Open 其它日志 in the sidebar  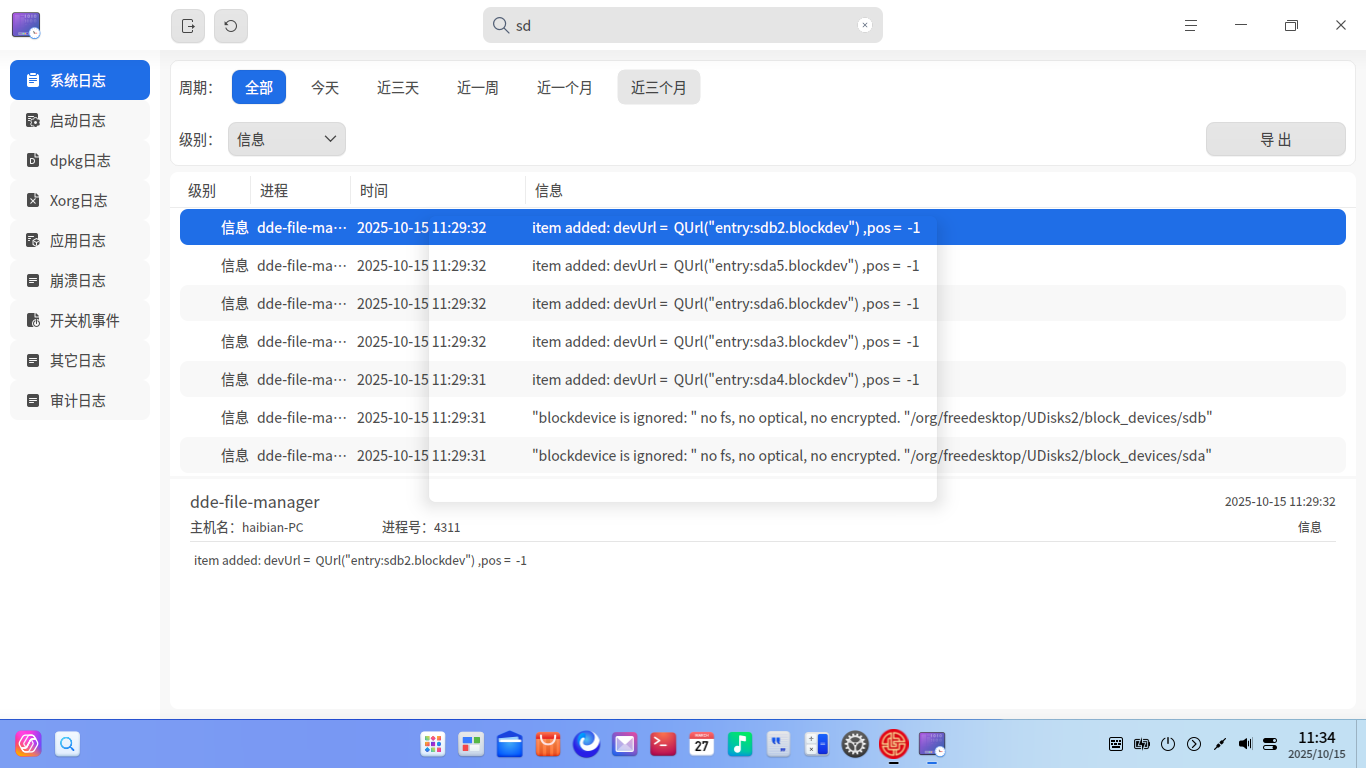[x=80, y=360]
